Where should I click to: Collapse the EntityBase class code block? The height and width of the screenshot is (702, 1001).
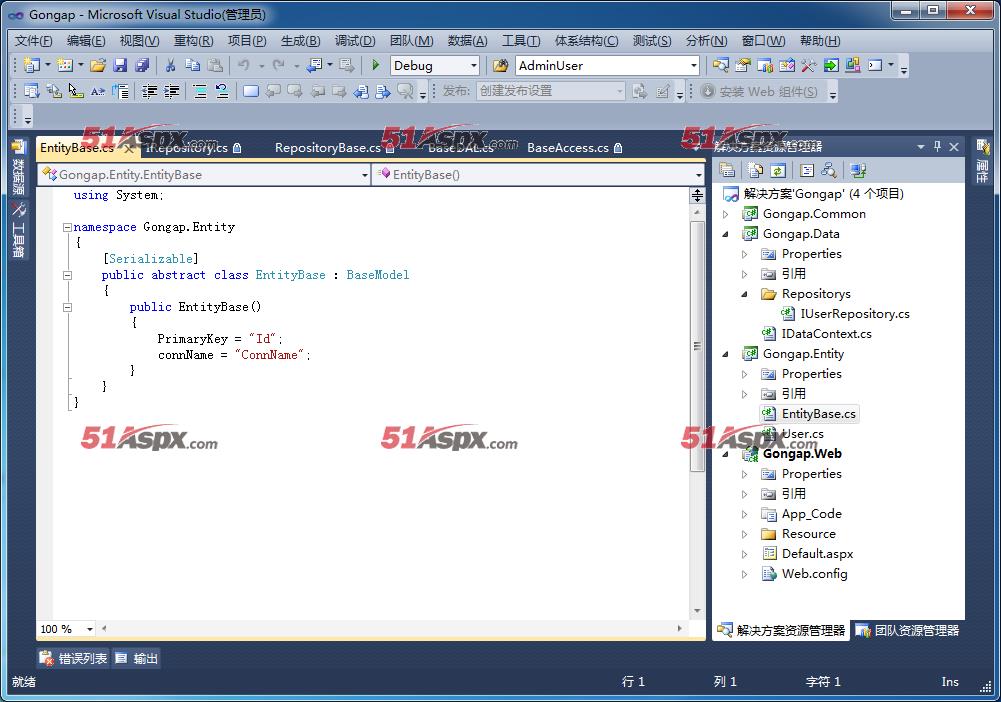(x=67, y=275)
